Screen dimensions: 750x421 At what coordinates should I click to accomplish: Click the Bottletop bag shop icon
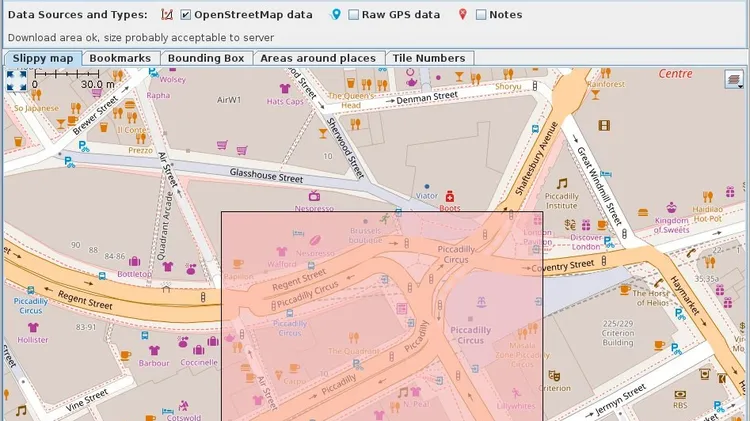[x=135, y=261]
